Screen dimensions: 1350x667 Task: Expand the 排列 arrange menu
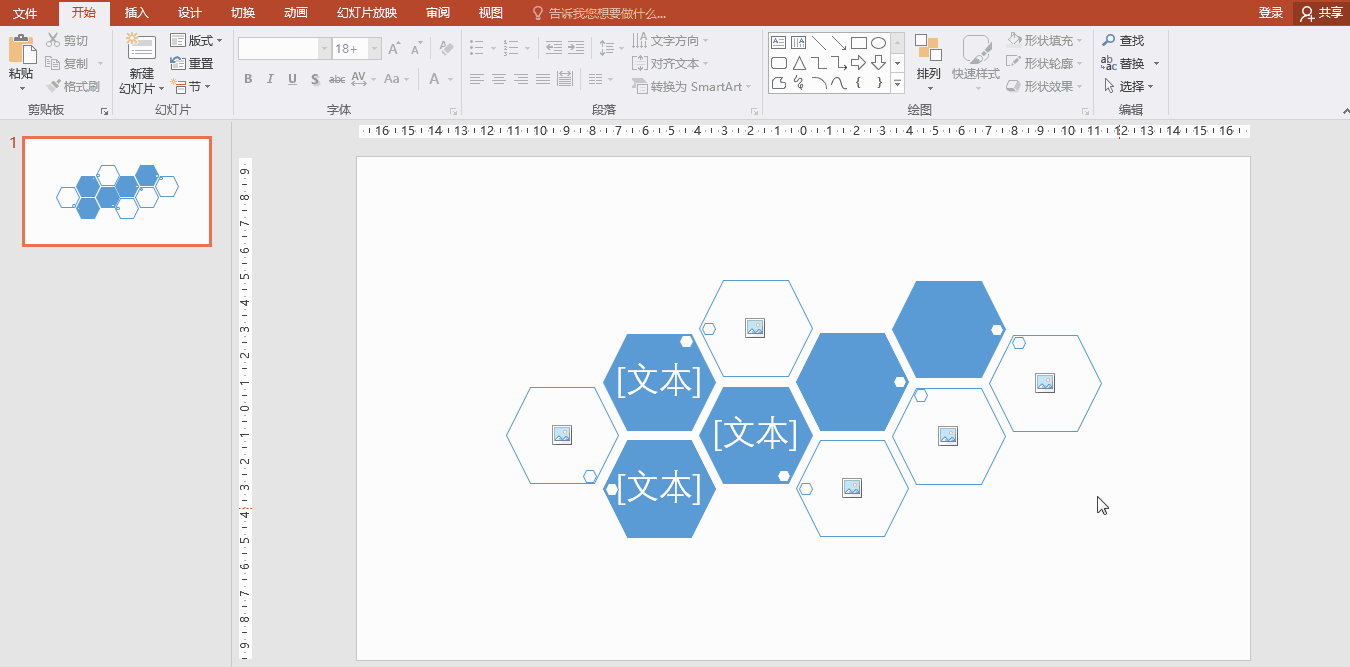coord(928,62)
